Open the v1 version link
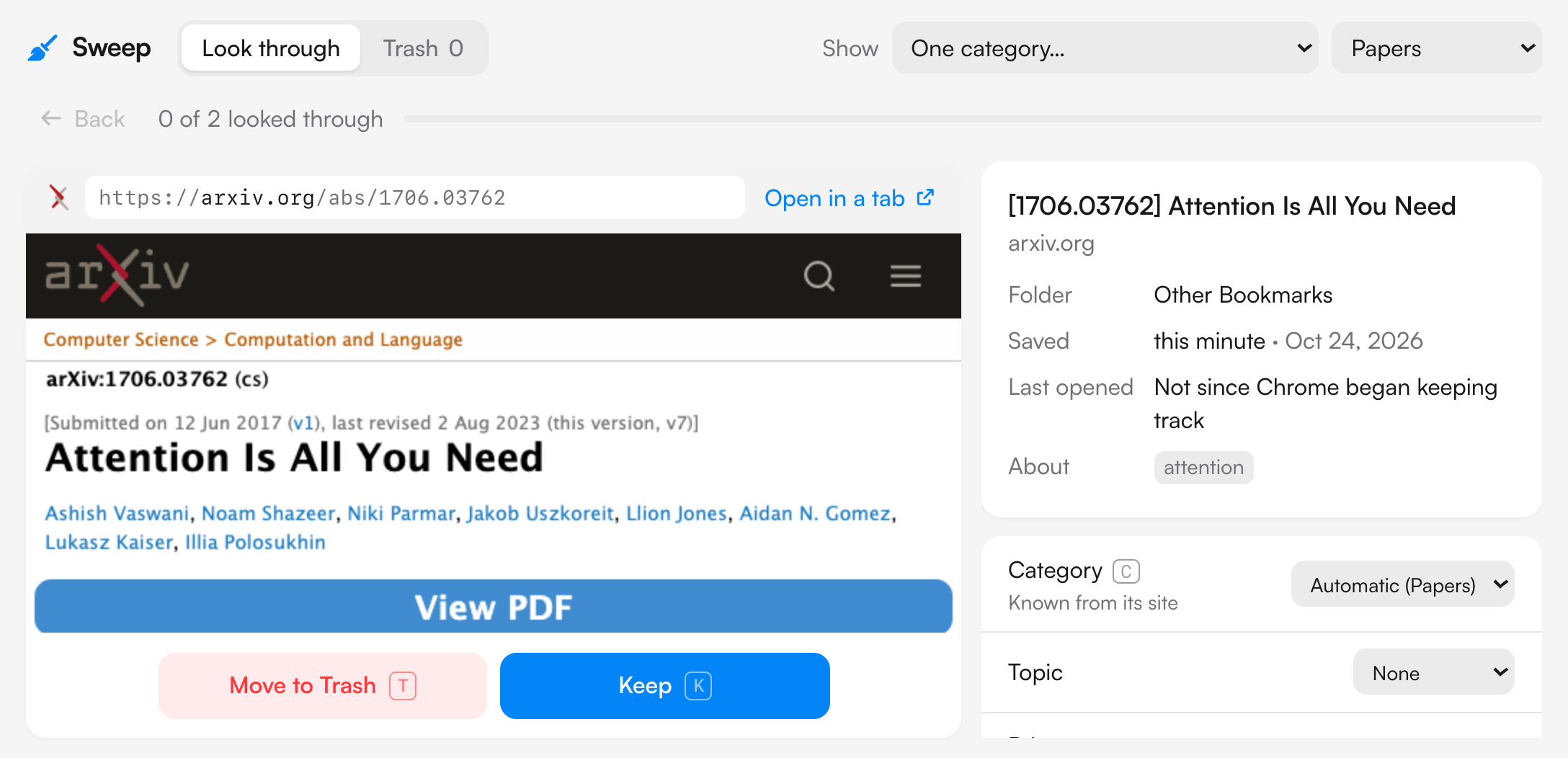Screen dimensions: 1568x758 tap(303, 423)
